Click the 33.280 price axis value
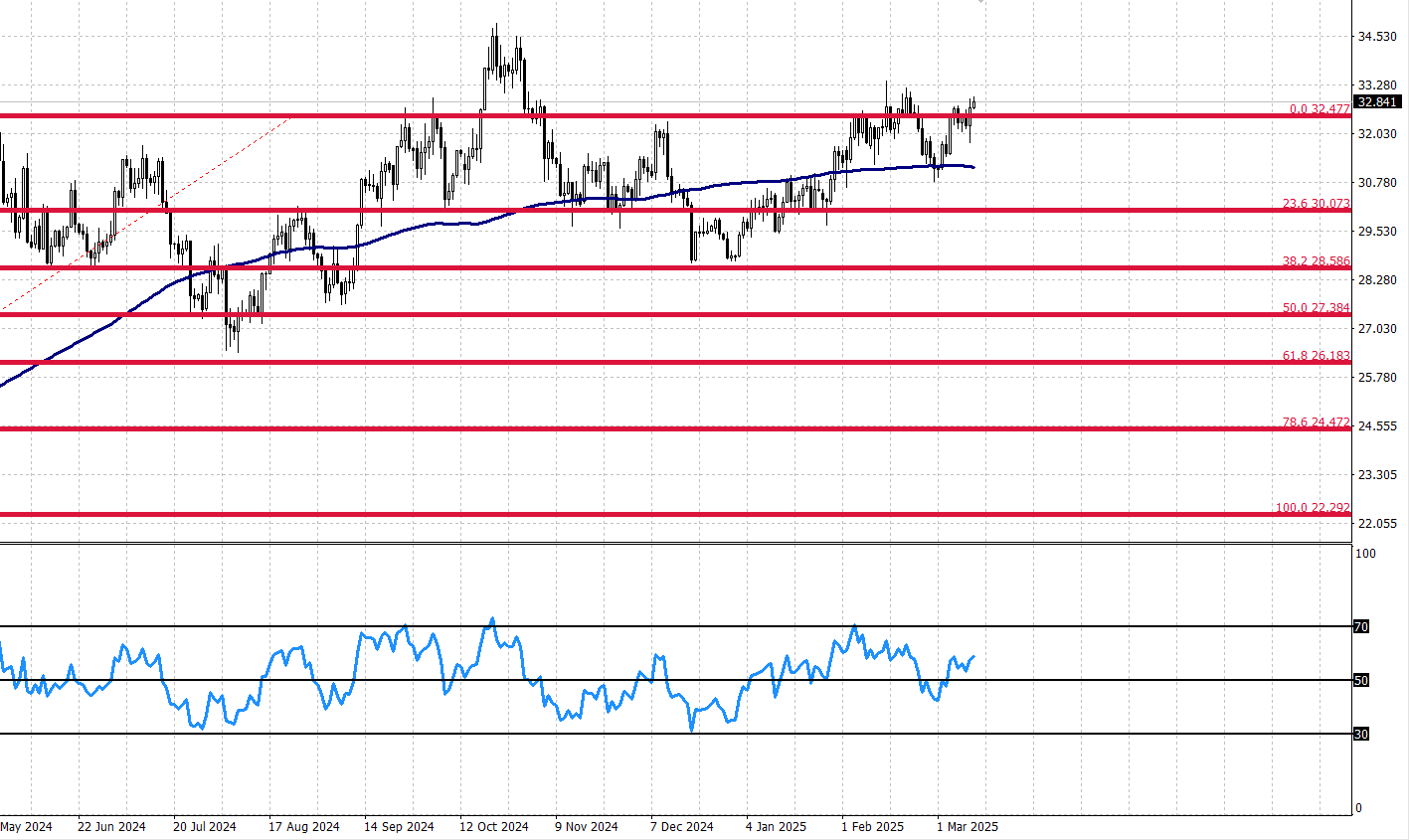This screenshot has height=840, width=1410. pos(1377,85)
